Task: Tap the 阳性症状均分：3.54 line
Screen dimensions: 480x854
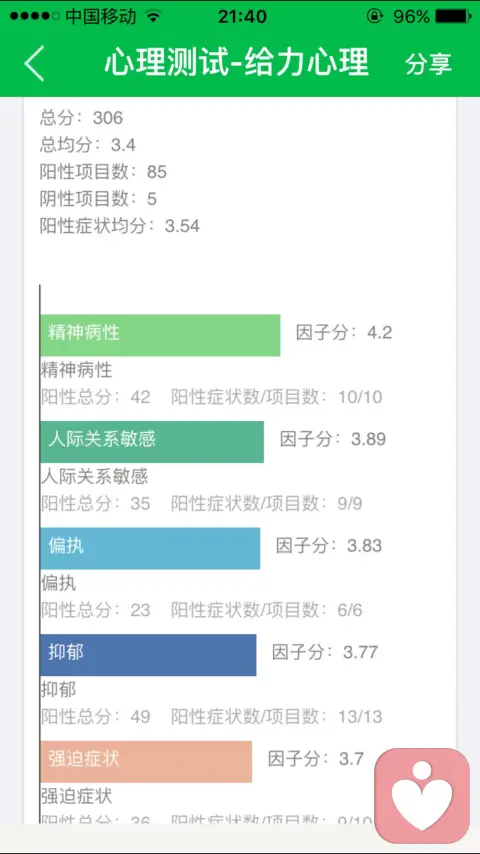Action: click(120, 225)
